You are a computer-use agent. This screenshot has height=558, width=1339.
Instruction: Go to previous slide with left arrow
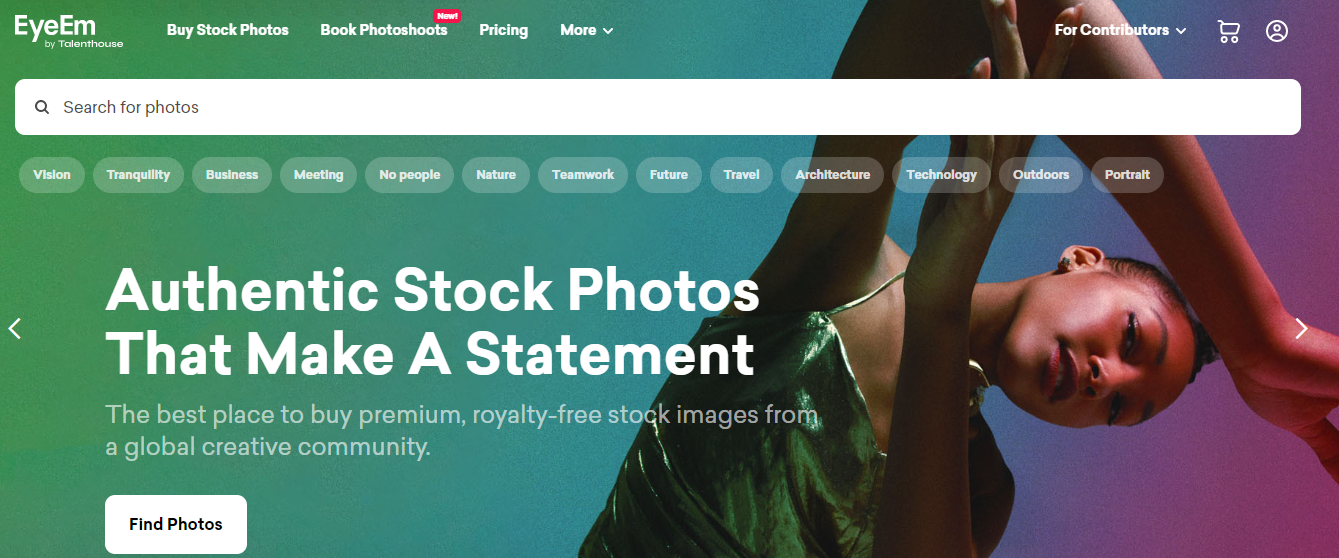tap(15, 328)
